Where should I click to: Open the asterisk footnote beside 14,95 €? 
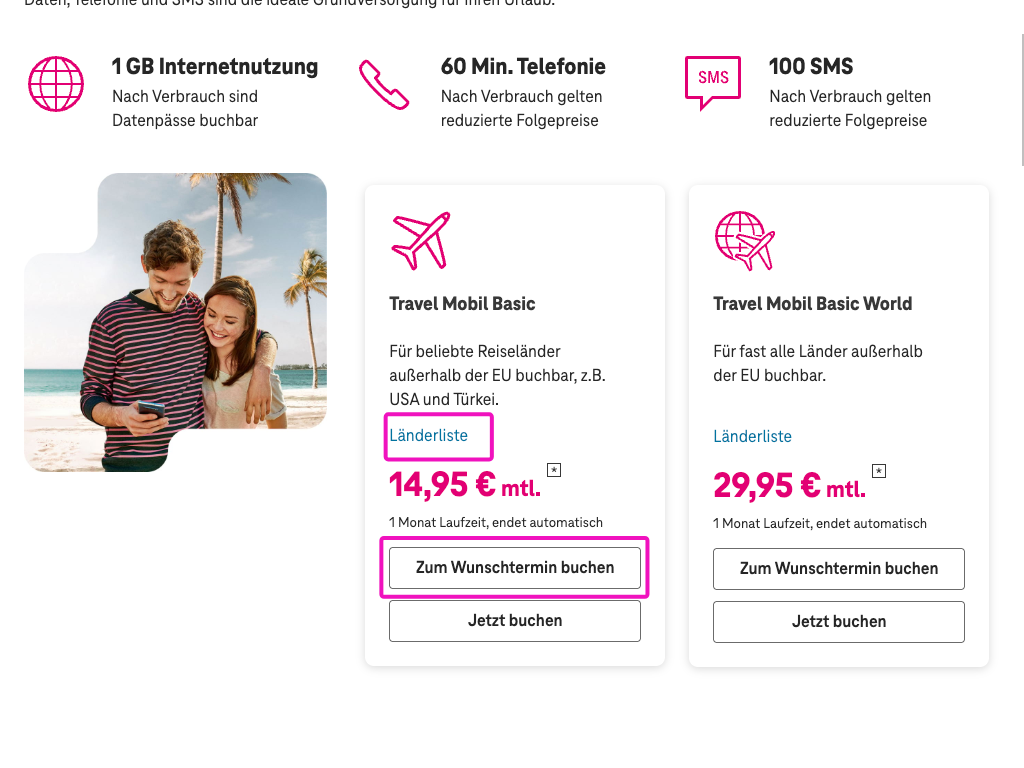click(x=553, y=469)
